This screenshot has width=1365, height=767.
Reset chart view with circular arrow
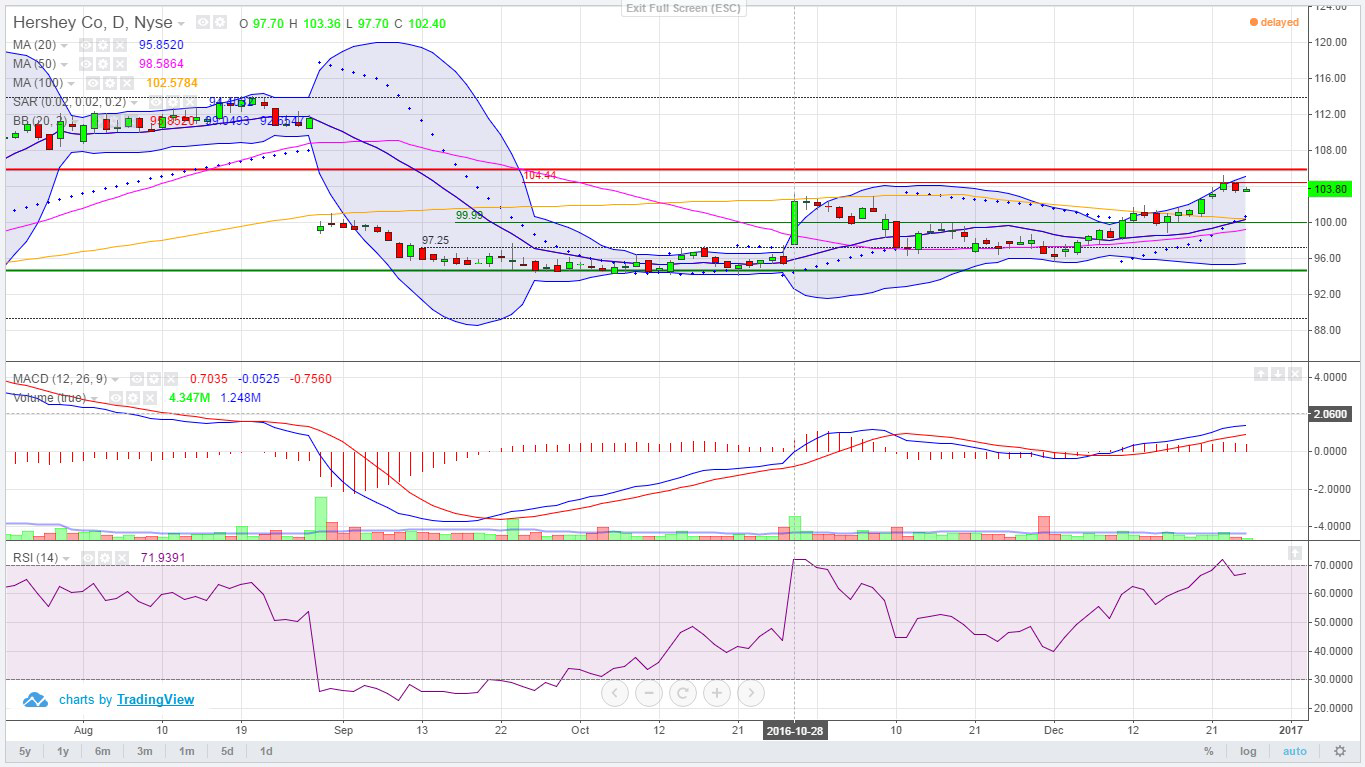[x=683, y=692]
